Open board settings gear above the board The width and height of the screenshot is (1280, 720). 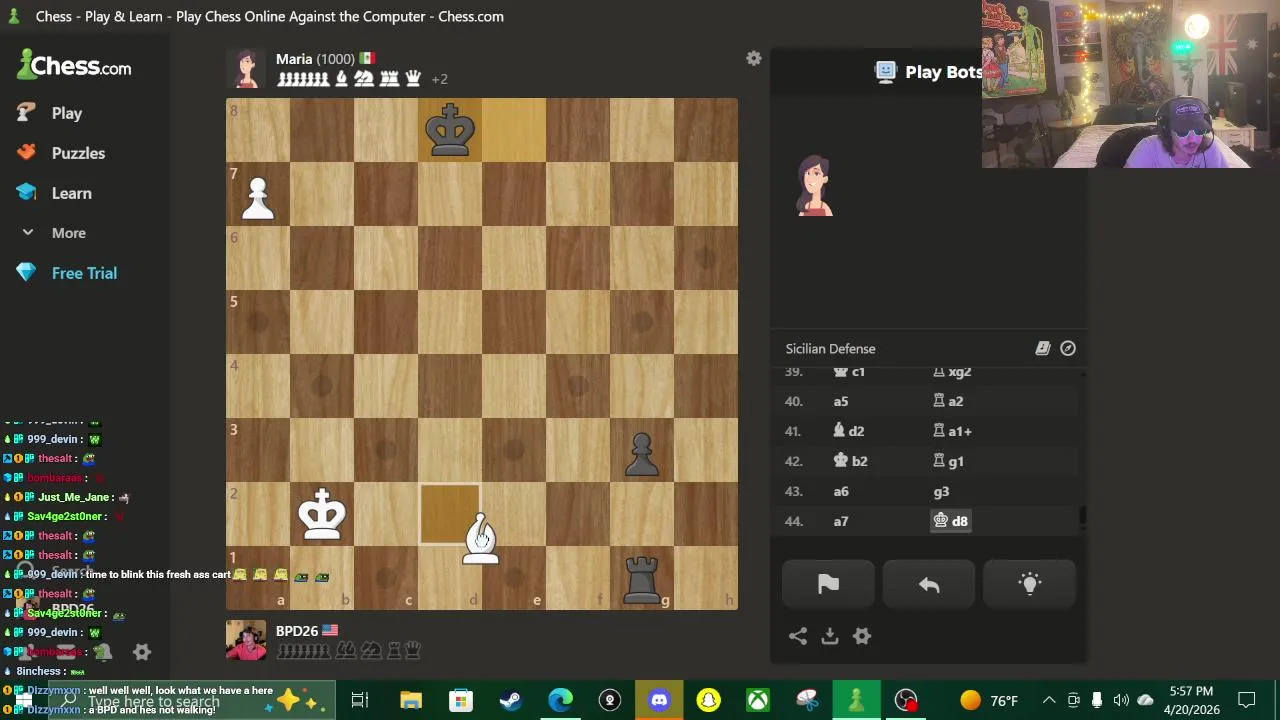(x=754, y=59)
